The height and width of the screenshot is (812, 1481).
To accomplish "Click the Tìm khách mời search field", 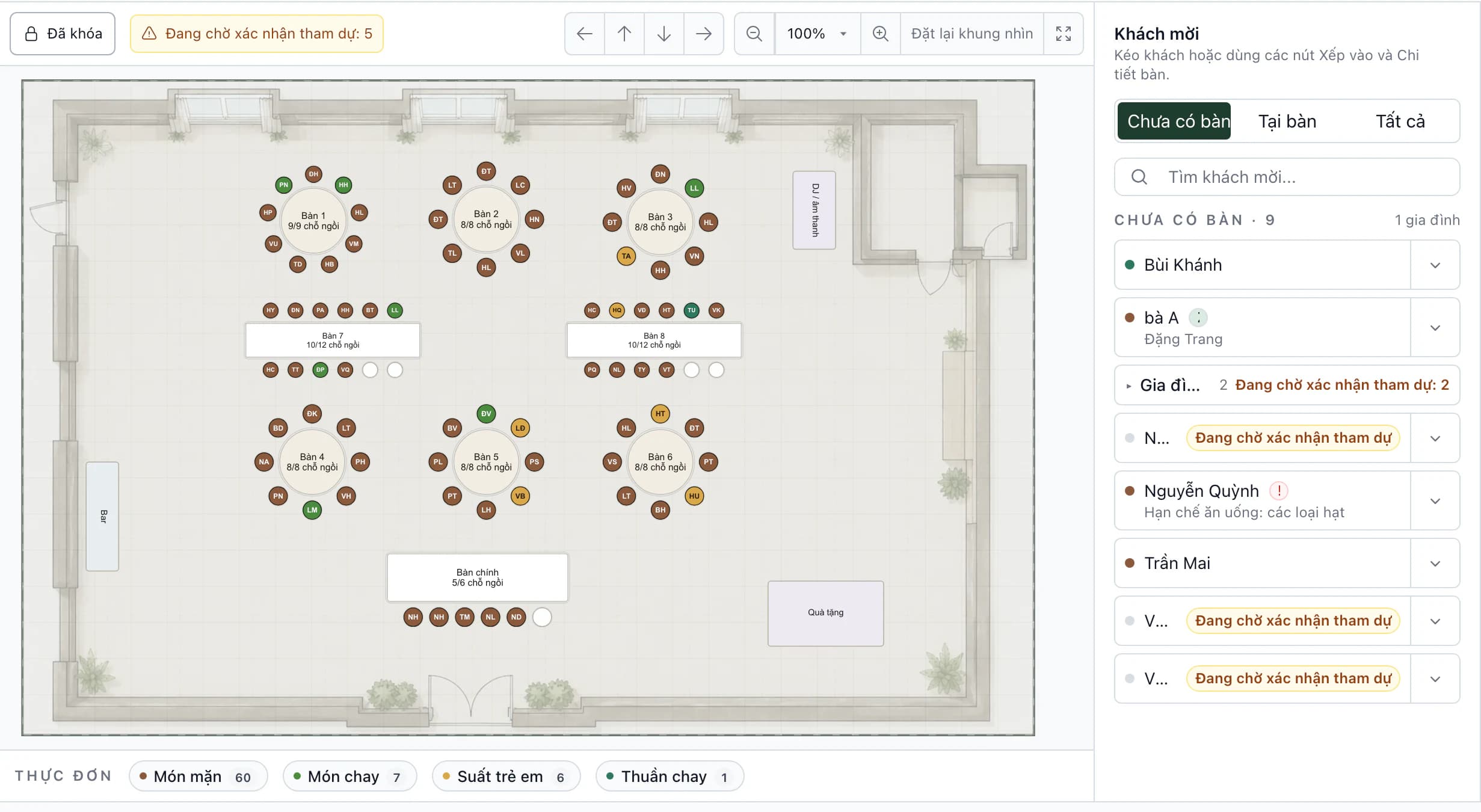I will pos(1287,177).
